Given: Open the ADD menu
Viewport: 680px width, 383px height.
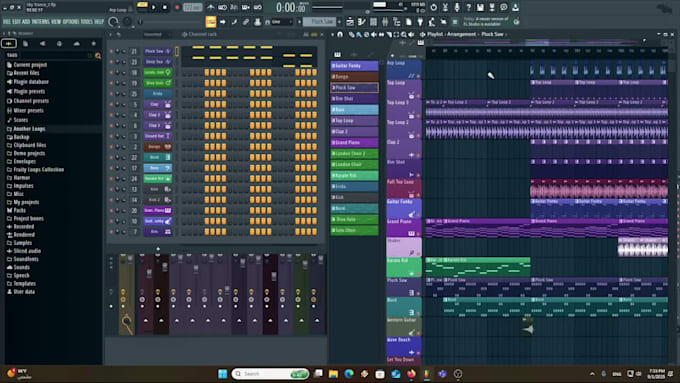Looking at the screenshot, I should 26,21.
